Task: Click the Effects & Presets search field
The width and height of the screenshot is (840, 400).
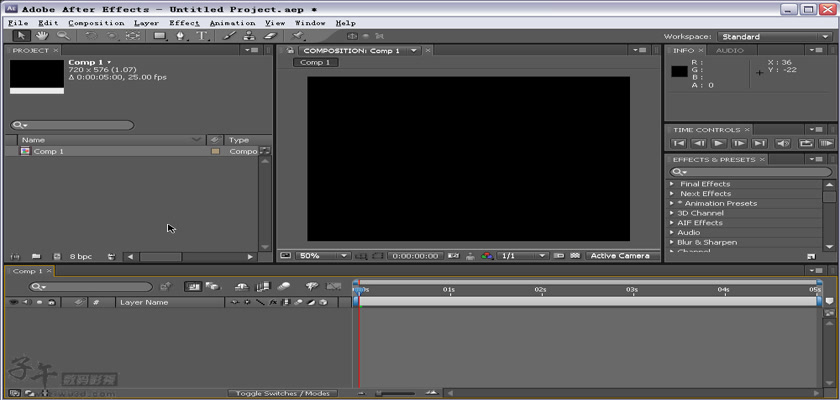Action: (x=751, y=172)
